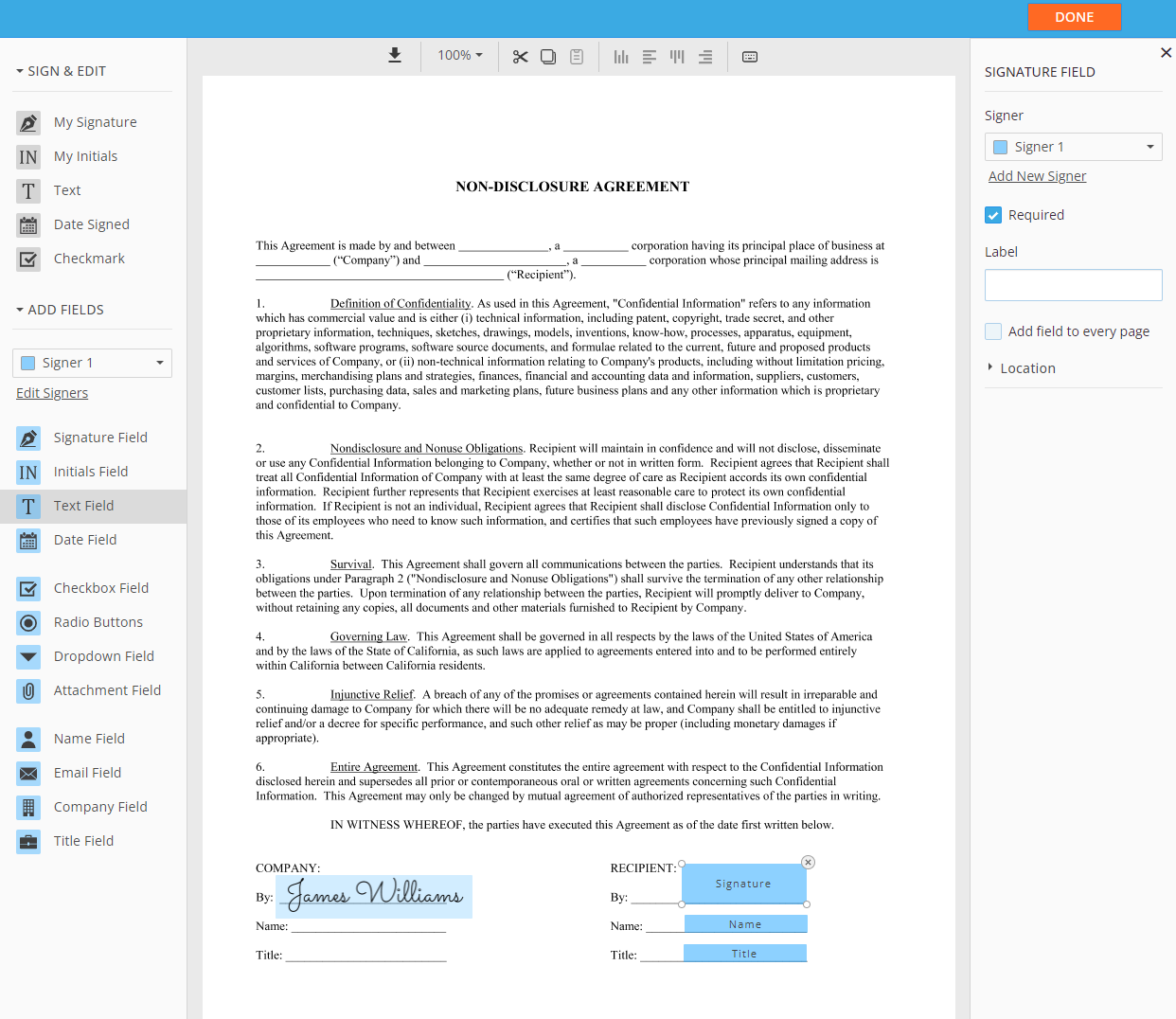
Task: Select the Checkbox Field tool
Action: pos(100,587)
